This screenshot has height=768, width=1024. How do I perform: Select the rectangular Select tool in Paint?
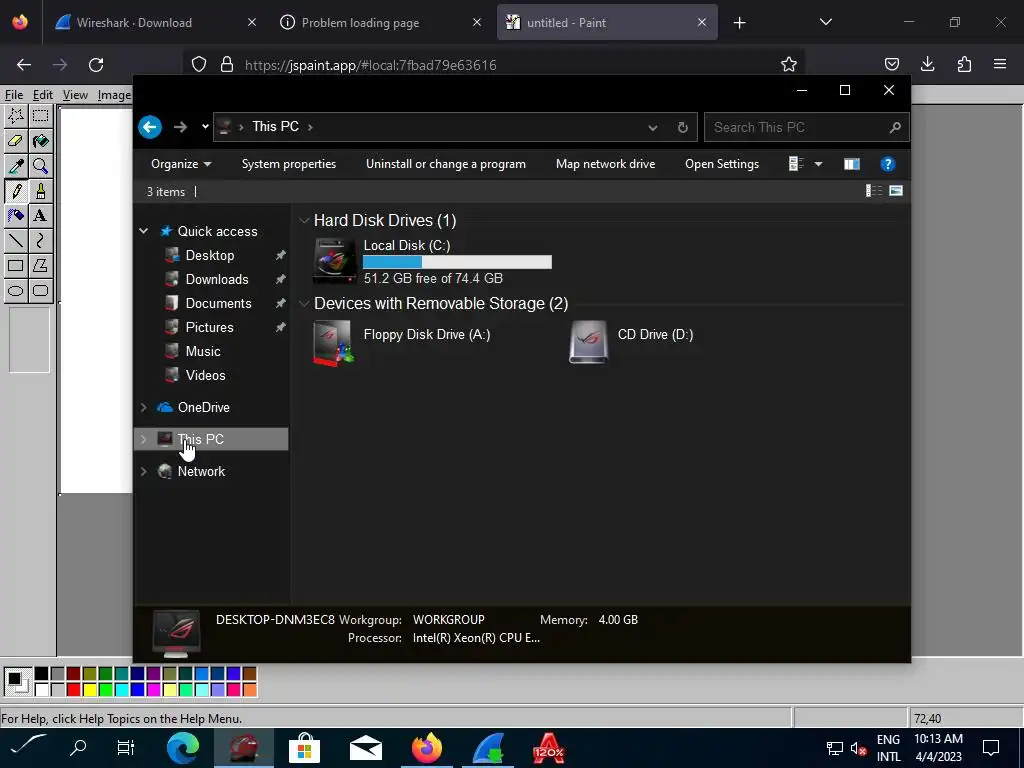pos(40,116)
